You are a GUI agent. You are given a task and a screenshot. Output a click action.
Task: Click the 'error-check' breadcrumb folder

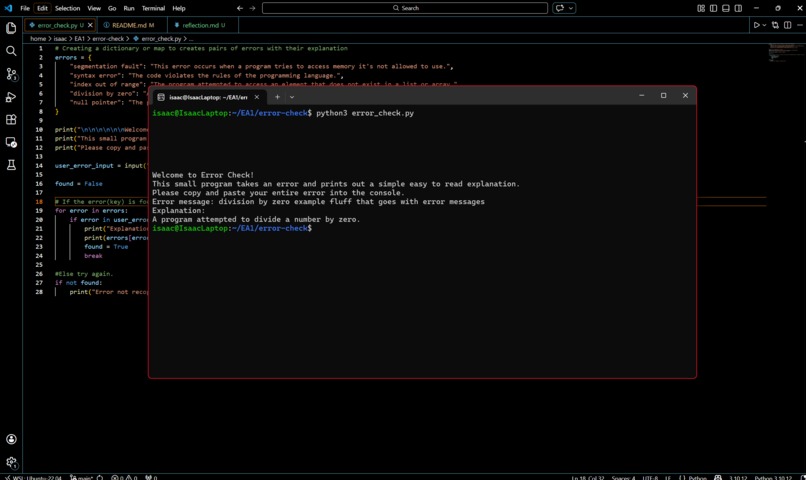pyautogui.click(x=108, y=39)
